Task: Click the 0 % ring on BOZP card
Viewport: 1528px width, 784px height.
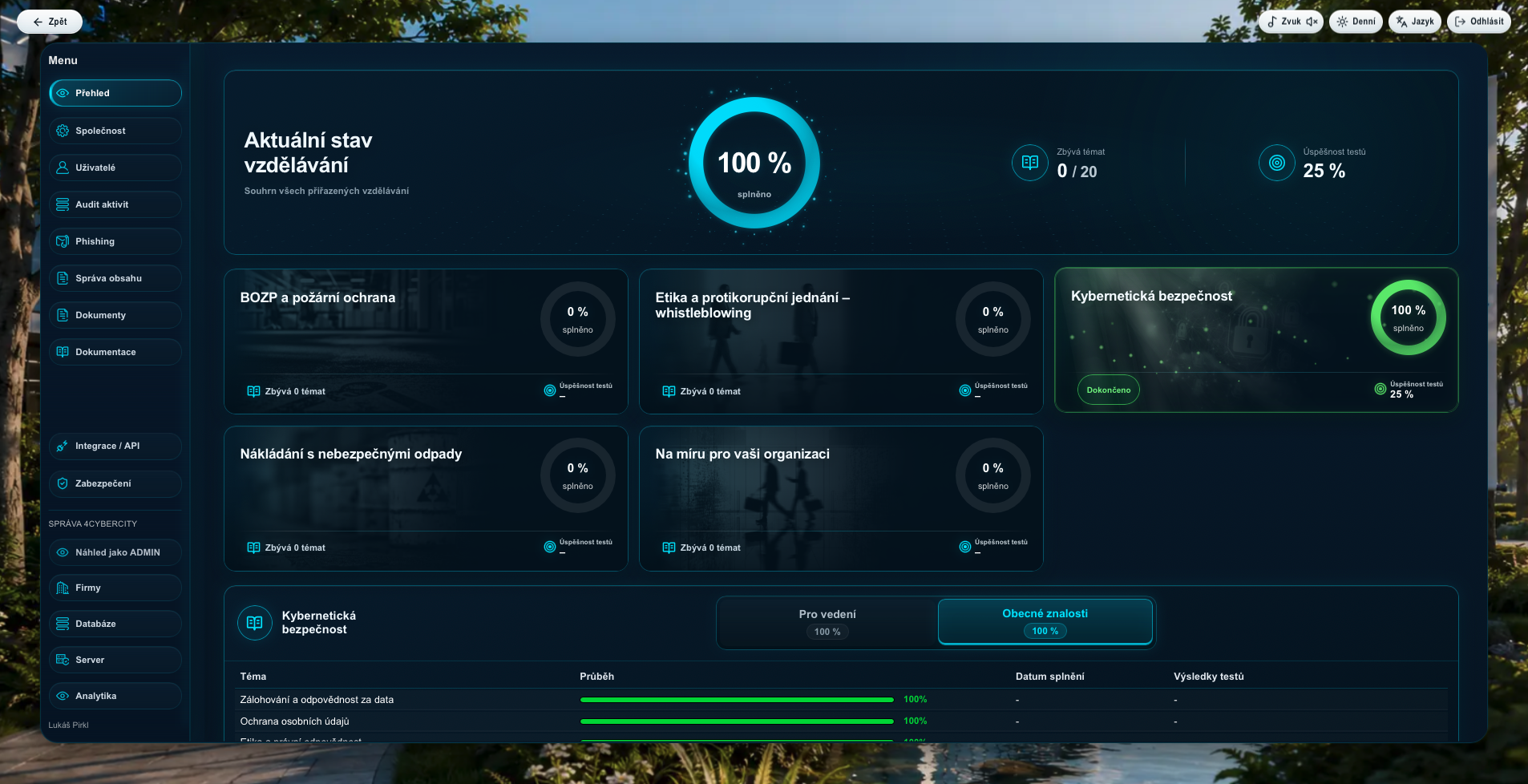Action: 578,319
